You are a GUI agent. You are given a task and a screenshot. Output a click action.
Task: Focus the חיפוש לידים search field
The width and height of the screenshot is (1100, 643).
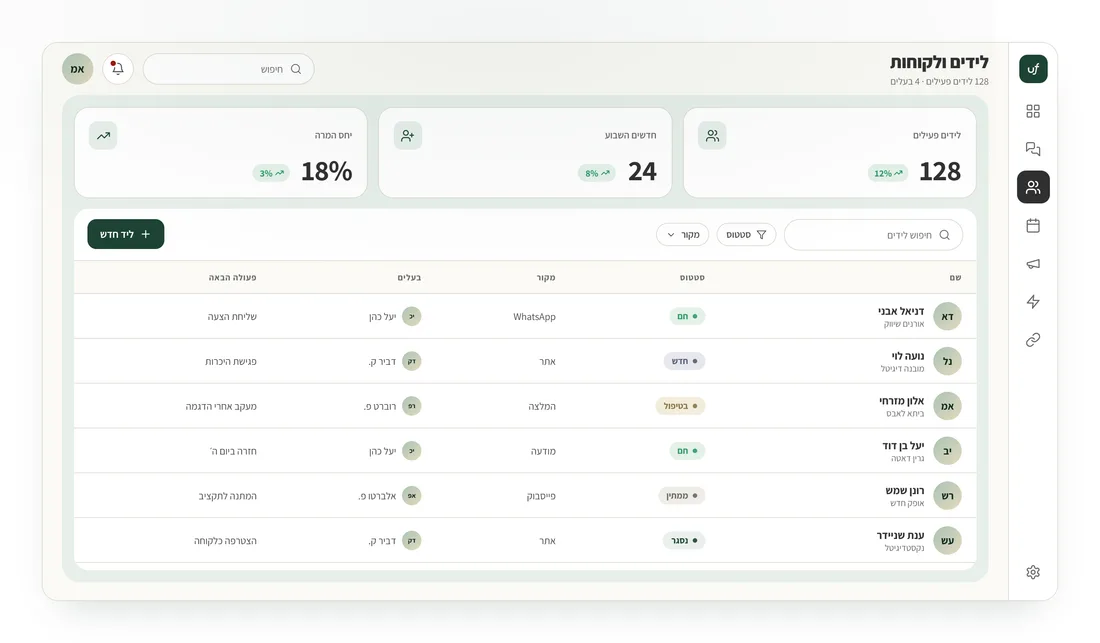pyautogui.click(x=873, y=235)
